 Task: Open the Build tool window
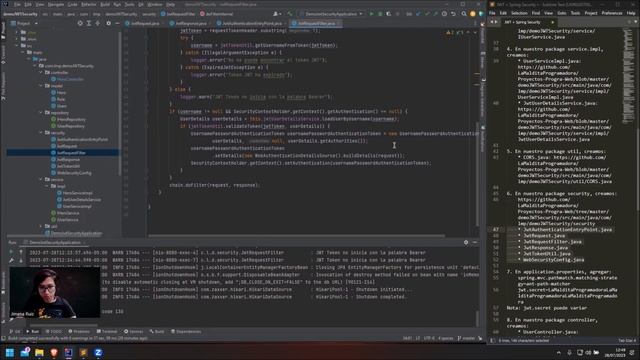coord(157,331)
